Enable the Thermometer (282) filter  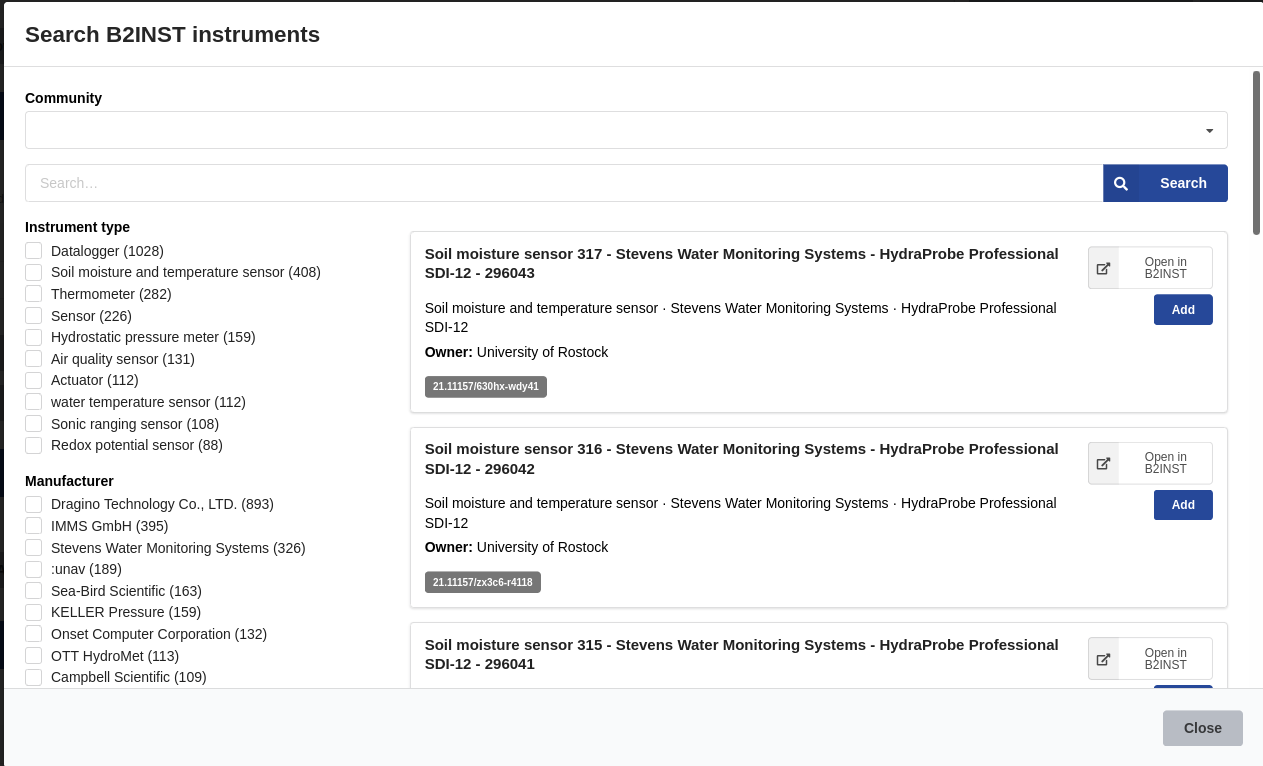tap(34, 294)
